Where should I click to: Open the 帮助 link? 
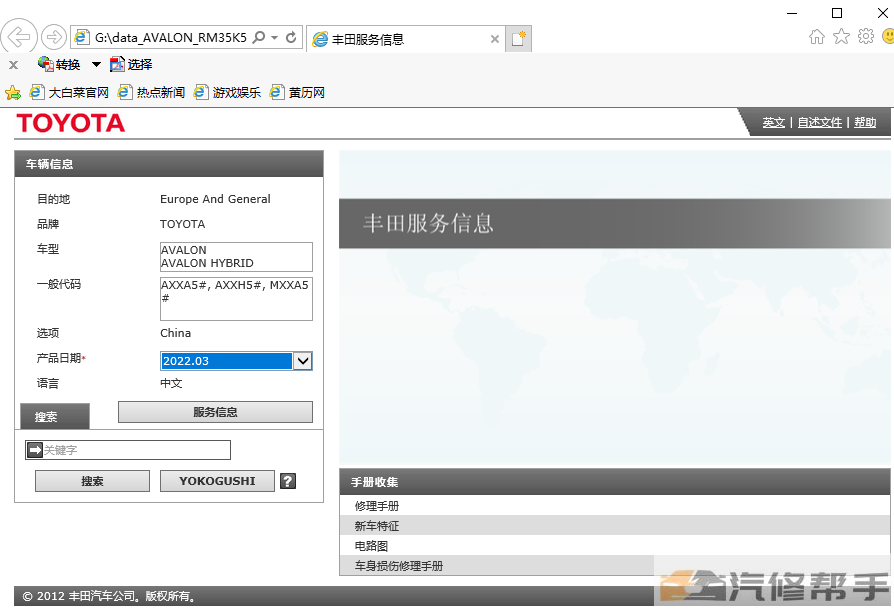pos(865,122)
